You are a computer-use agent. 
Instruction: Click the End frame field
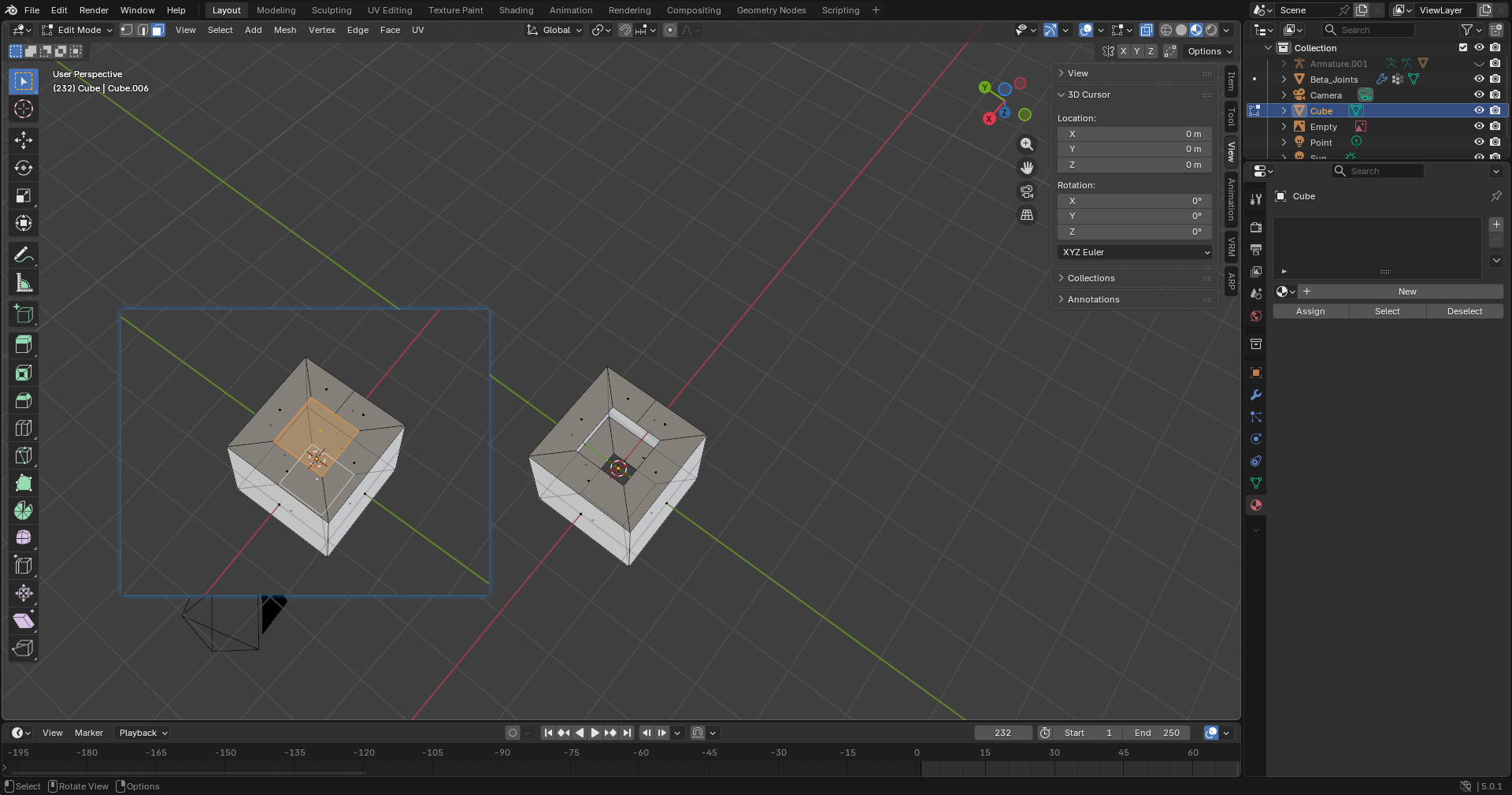click(1156, 733)
